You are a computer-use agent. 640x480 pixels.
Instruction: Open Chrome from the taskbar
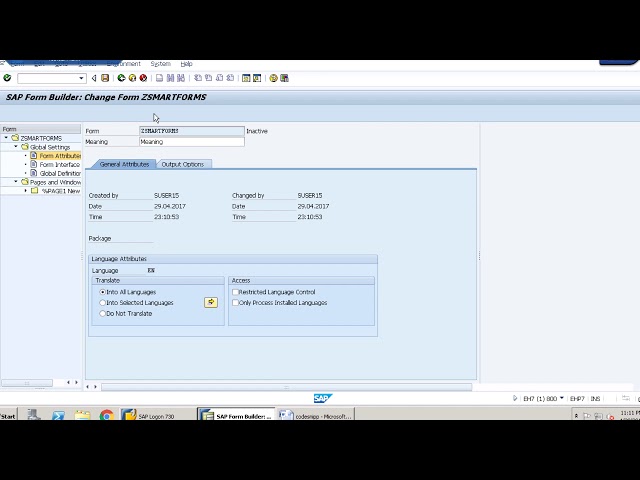point(107,416)
